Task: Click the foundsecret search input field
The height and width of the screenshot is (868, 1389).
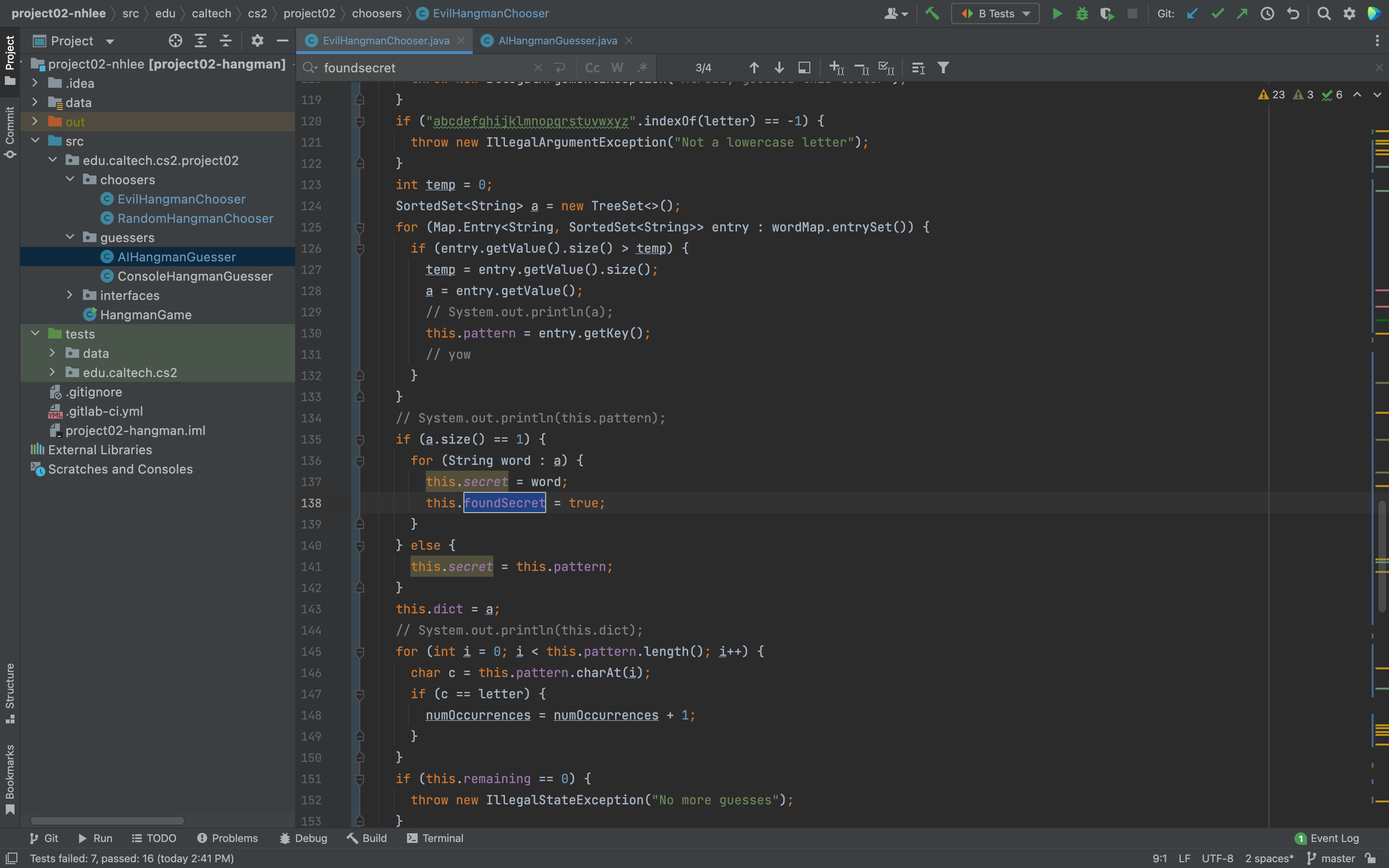Action: [x=425, y=68]
